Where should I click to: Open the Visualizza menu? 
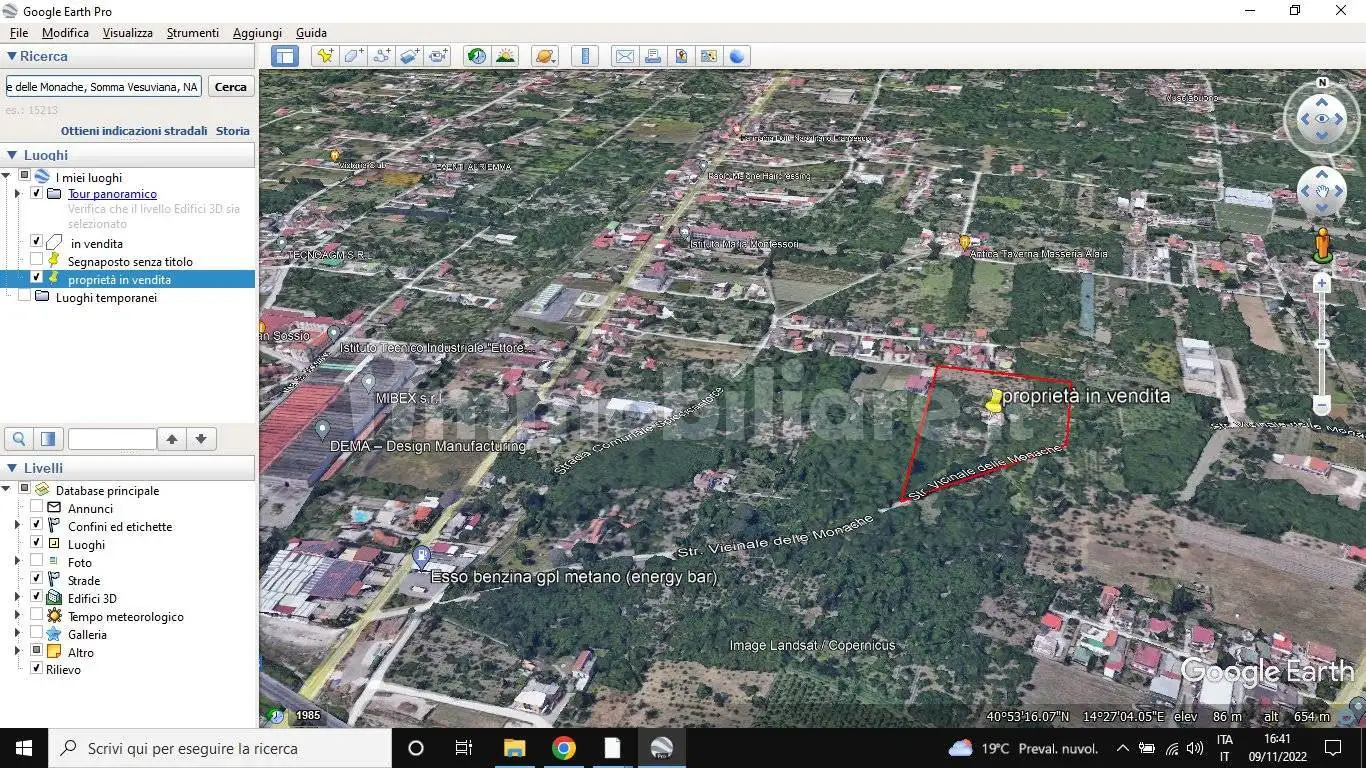(128, 33)
